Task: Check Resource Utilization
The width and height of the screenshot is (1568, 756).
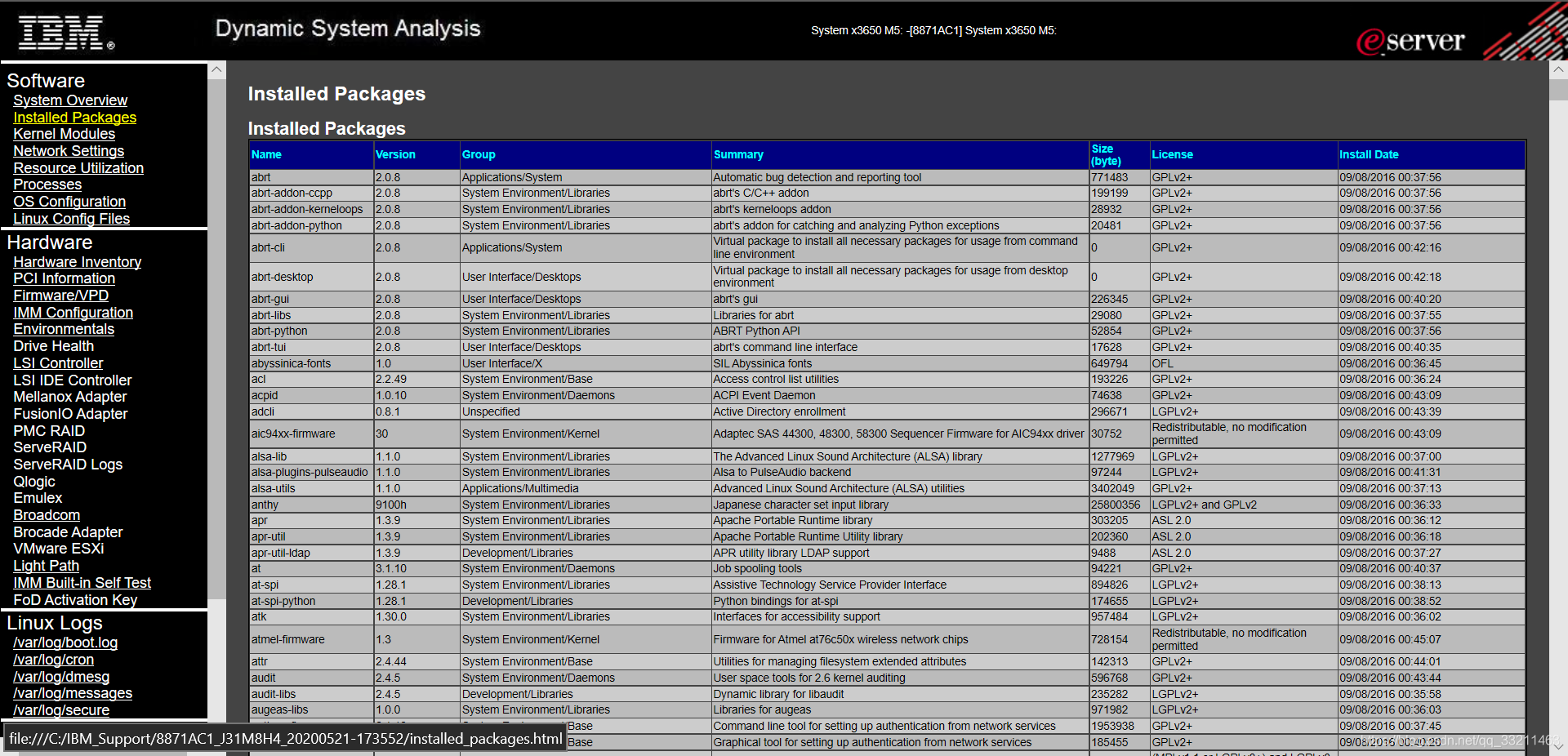Action: [78, 168]
